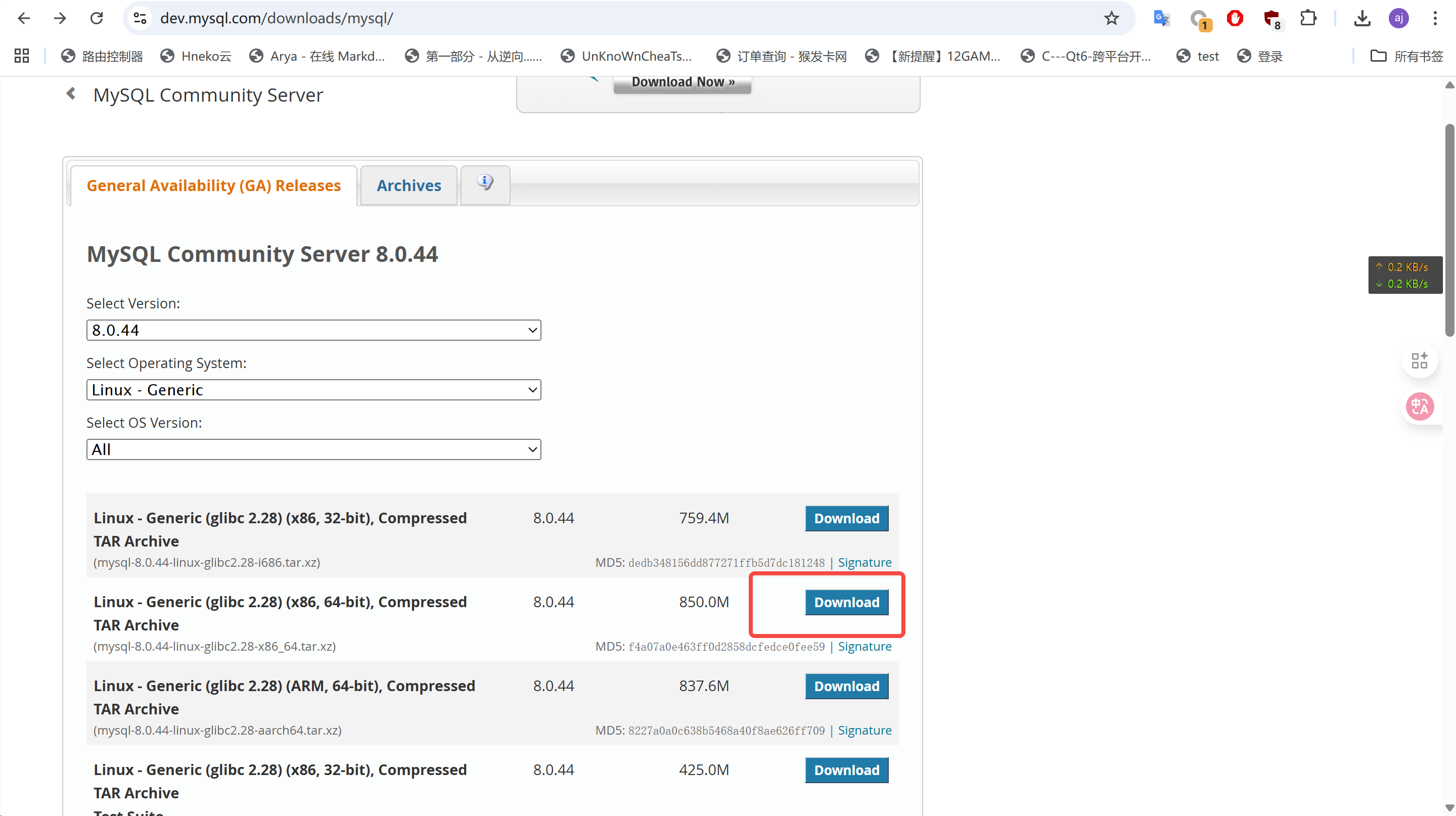Switch to the Archives tab

pos(408,186)
